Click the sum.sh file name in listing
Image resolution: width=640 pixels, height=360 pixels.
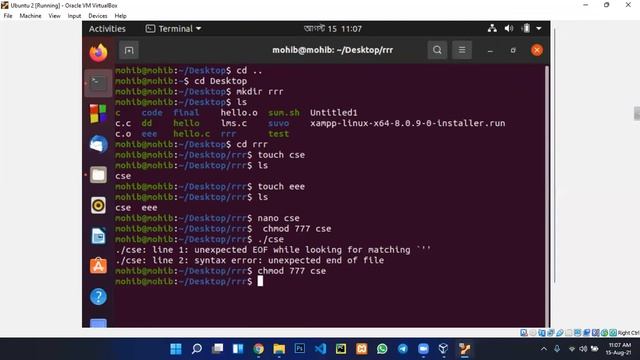[284, 113]
